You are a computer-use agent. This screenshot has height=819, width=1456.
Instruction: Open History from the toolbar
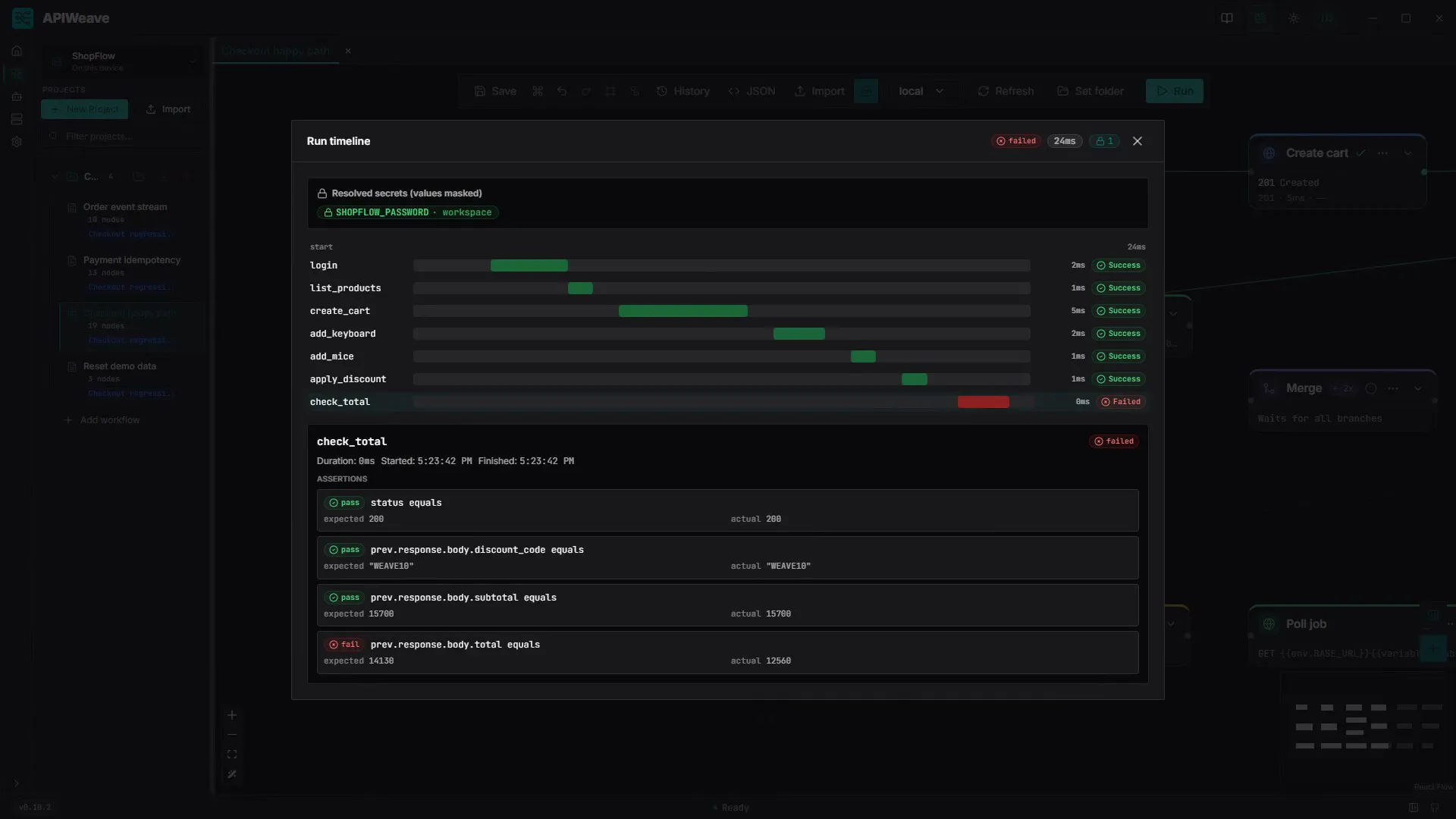click(x=683, y=91)
